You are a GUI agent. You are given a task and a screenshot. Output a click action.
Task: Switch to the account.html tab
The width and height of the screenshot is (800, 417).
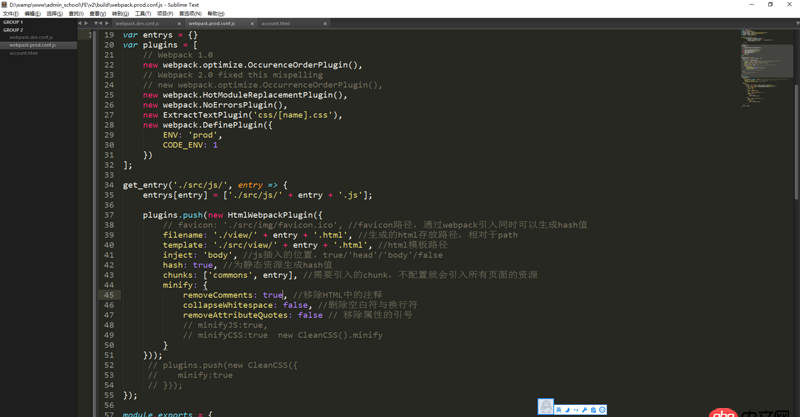[x=292, y=23]
